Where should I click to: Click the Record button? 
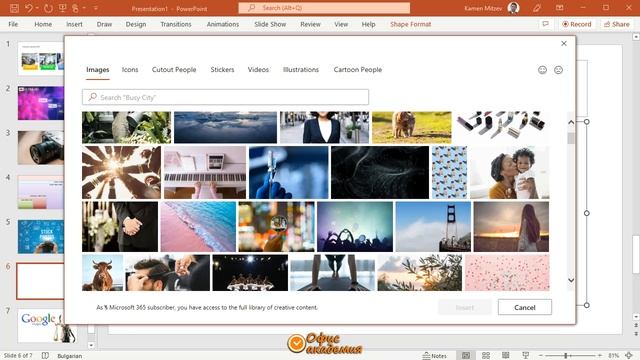576,24
